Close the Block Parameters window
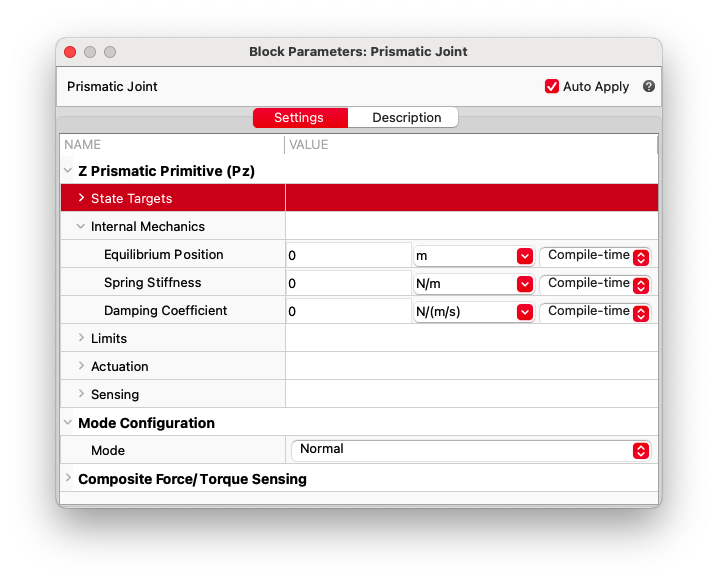 (x=70, y=52)
